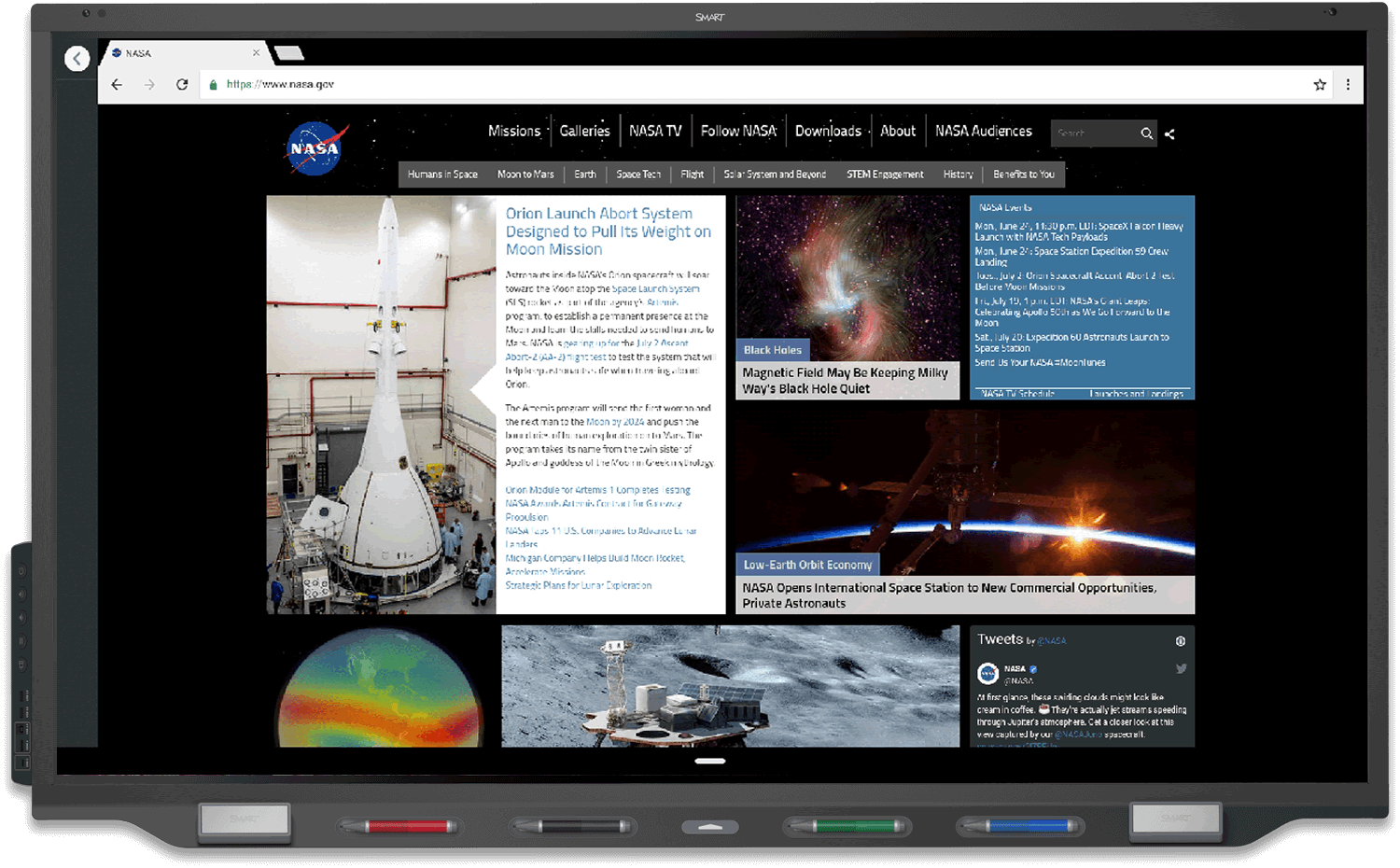
Task: Open the browser three-dot menu
Action: coord(1348,84)
